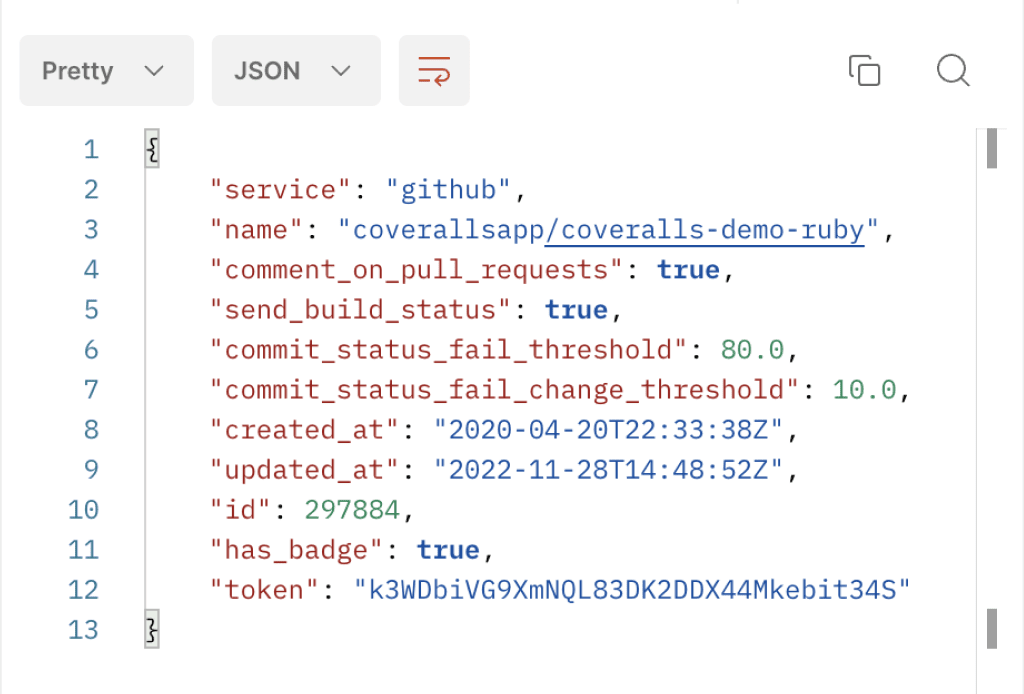Screen dimensions: 1024x694
Task: Click line number 1 in gutter
Action: (91, 150)
